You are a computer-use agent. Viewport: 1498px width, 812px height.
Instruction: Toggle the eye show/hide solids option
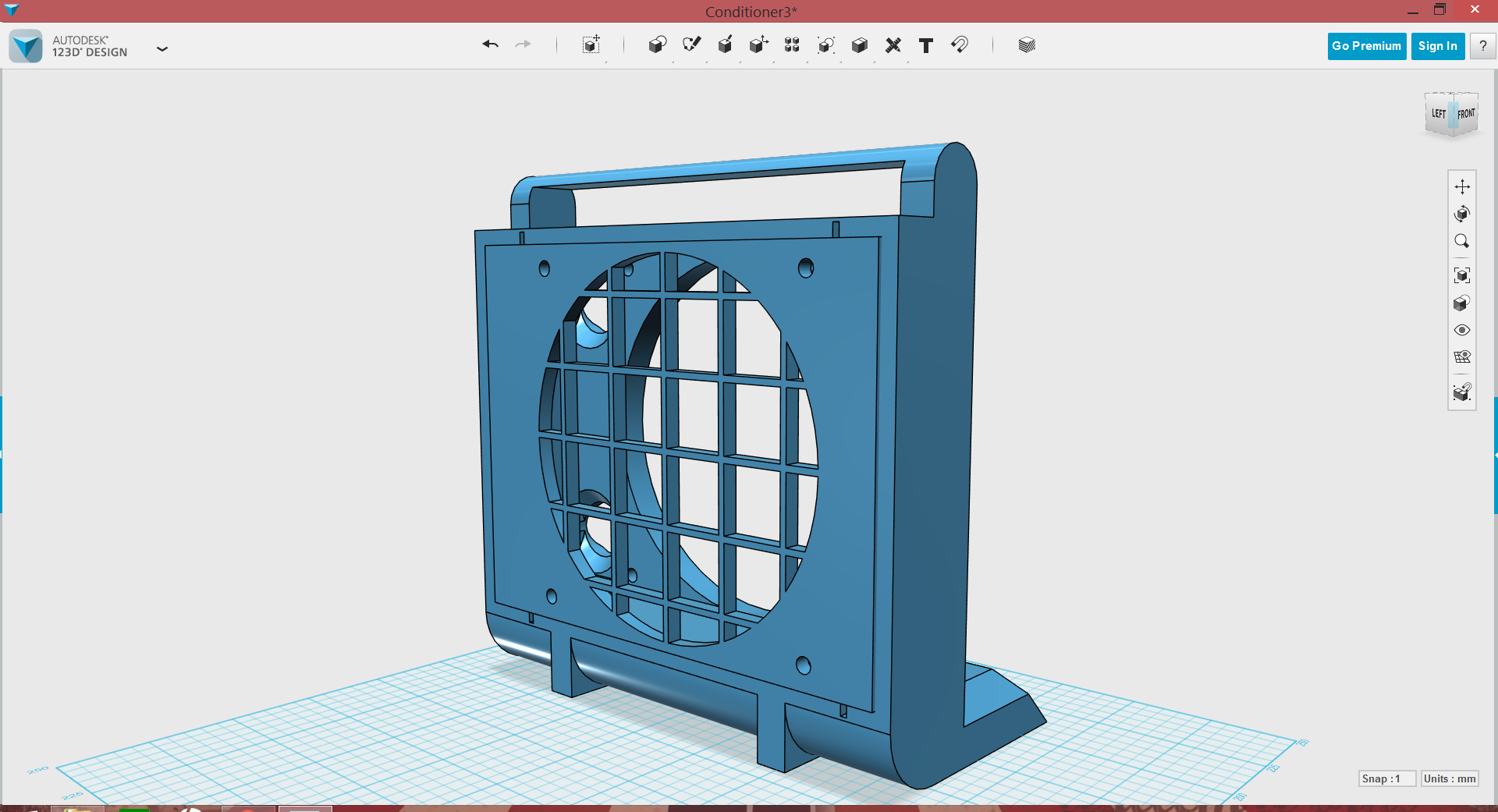1462,330
